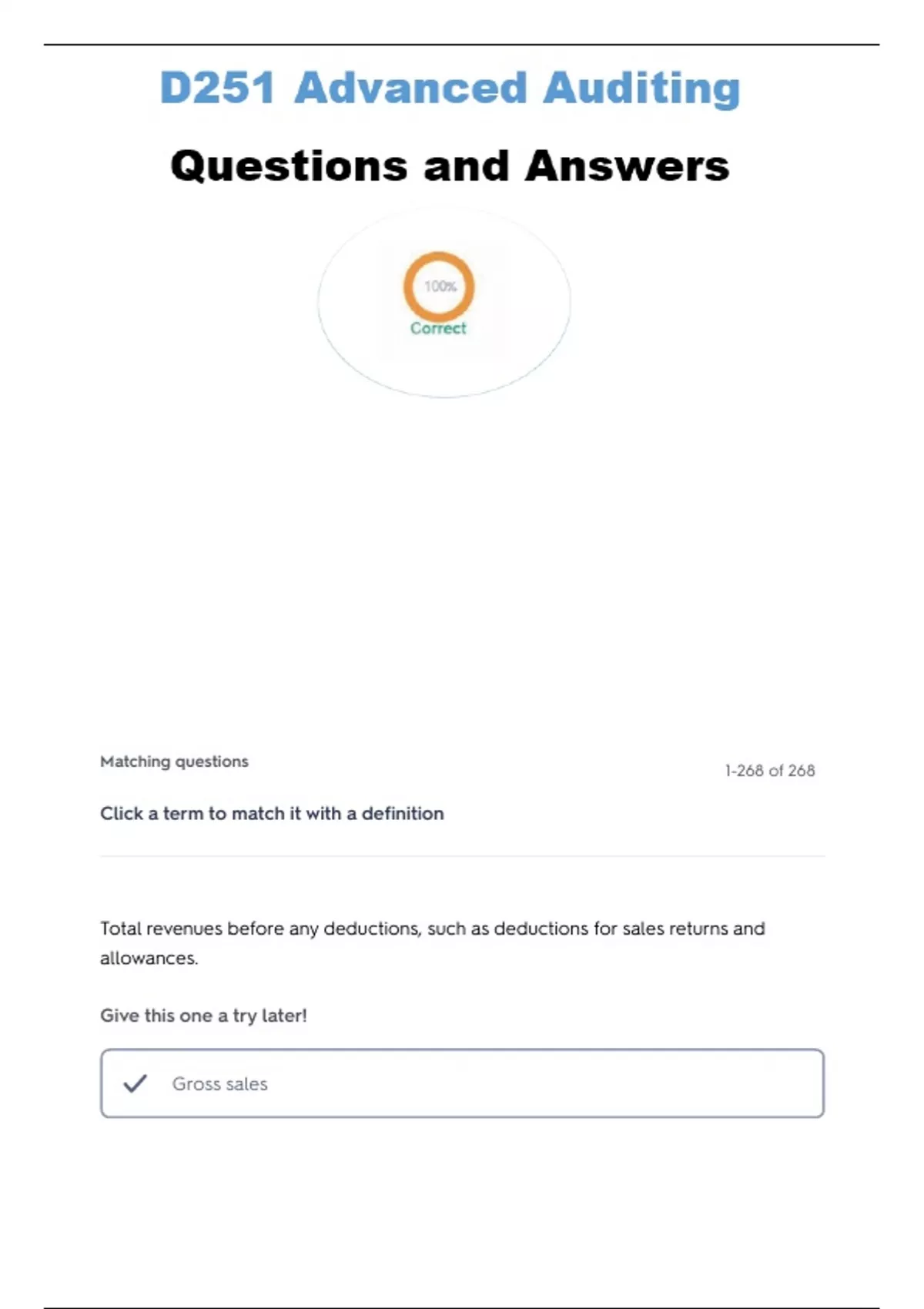Click the Gross sales text label
Screen dimensions: 924x1309
pos(220,1084)
